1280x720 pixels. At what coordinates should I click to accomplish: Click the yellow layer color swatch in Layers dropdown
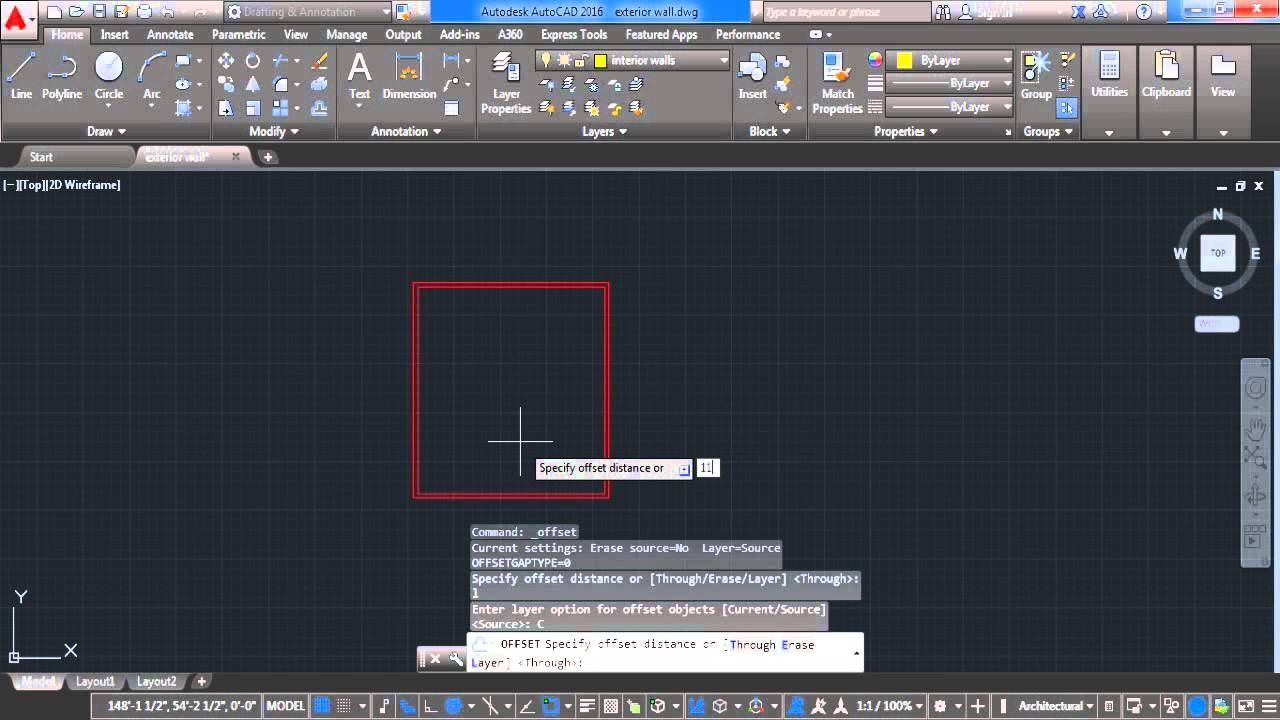[600, 61]
